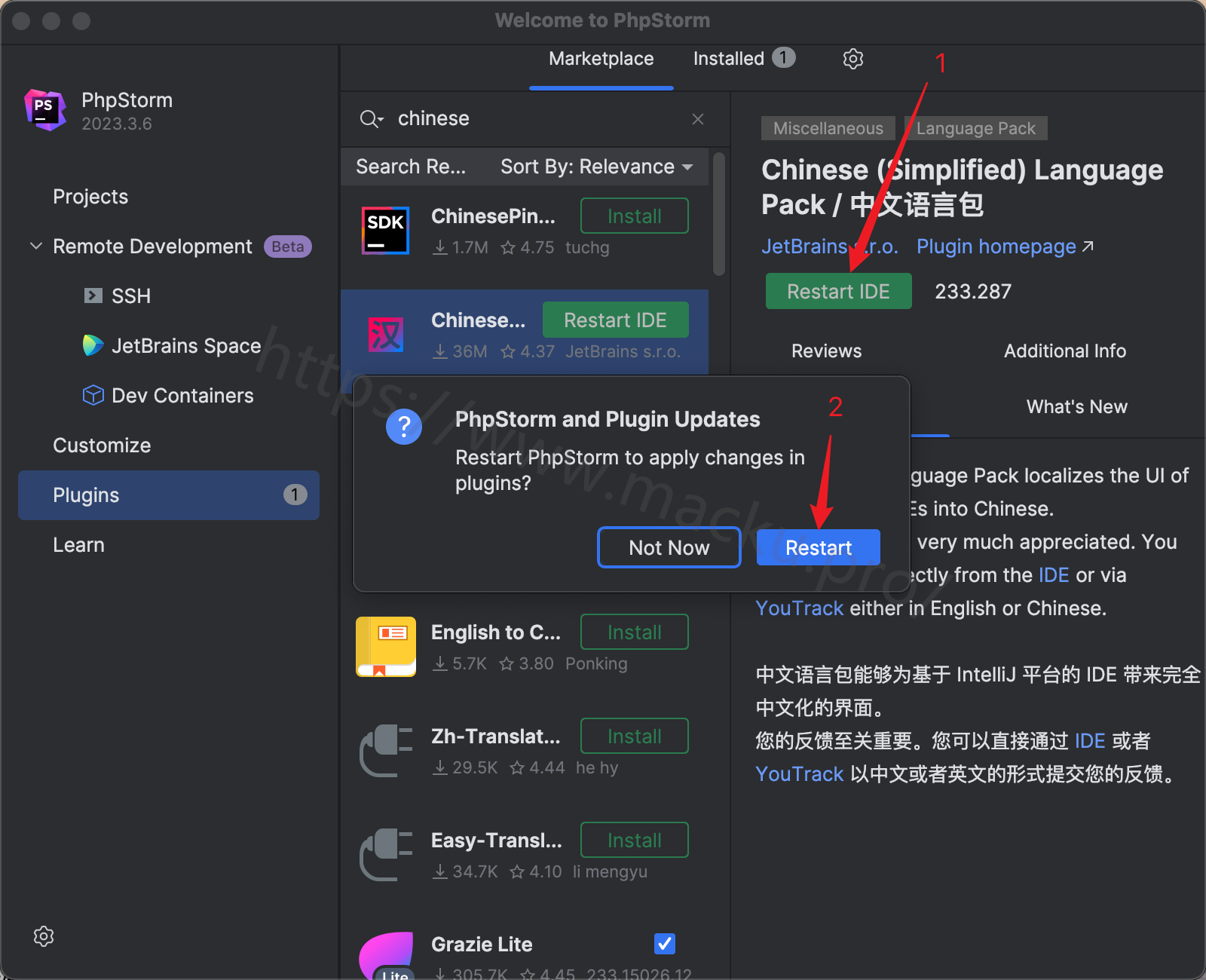The image size is (1206, 980).
Task: Toggle the Grazie Lite enabled checkbox
Action: click(x=665, y=944)
